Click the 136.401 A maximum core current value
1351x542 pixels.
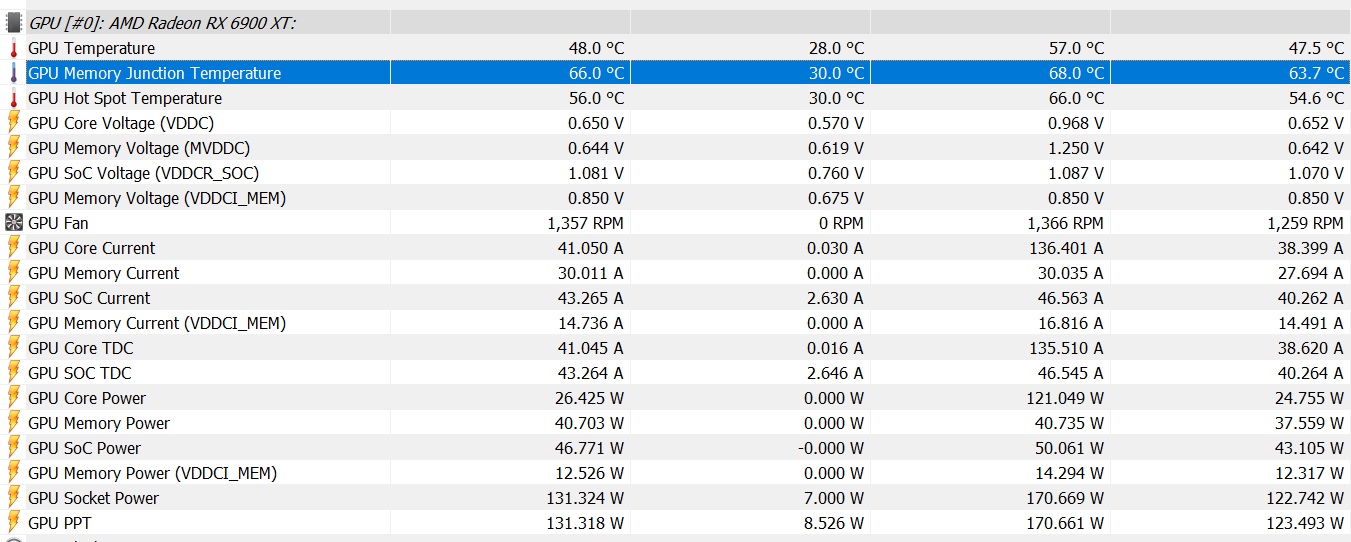(1067, 248)
